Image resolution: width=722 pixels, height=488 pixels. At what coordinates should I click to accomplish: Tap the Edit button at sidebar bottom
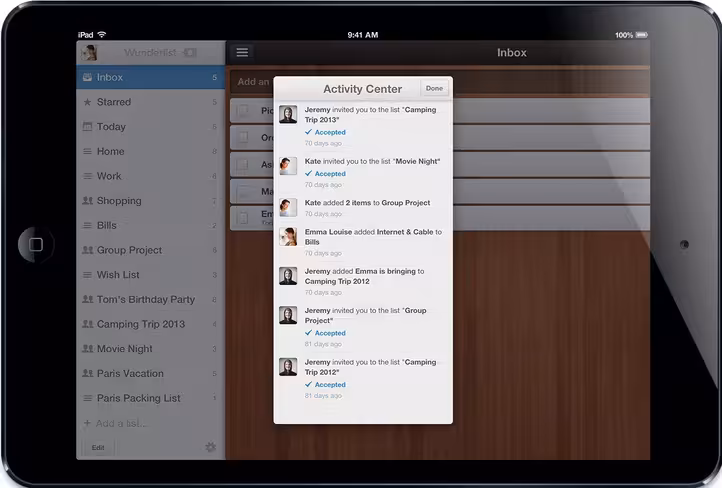pos(98,447)
